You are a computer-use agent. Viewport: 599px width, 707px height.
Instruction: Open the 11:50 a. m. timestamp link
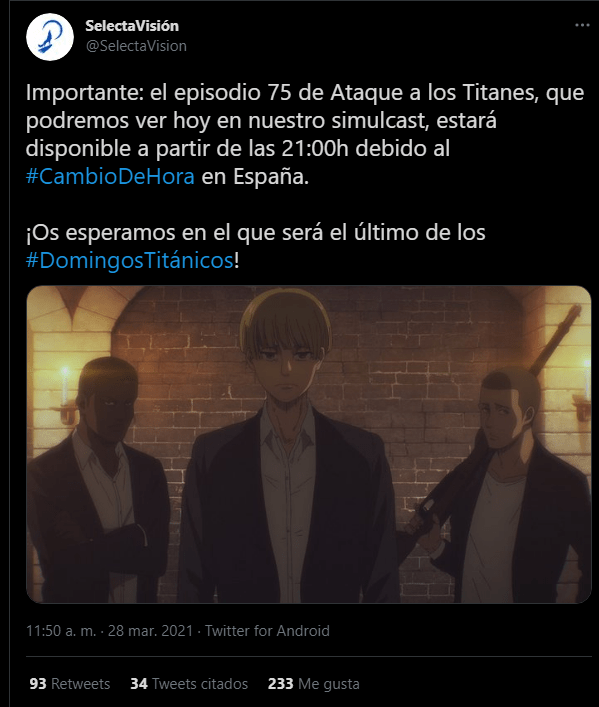(61, 630)
